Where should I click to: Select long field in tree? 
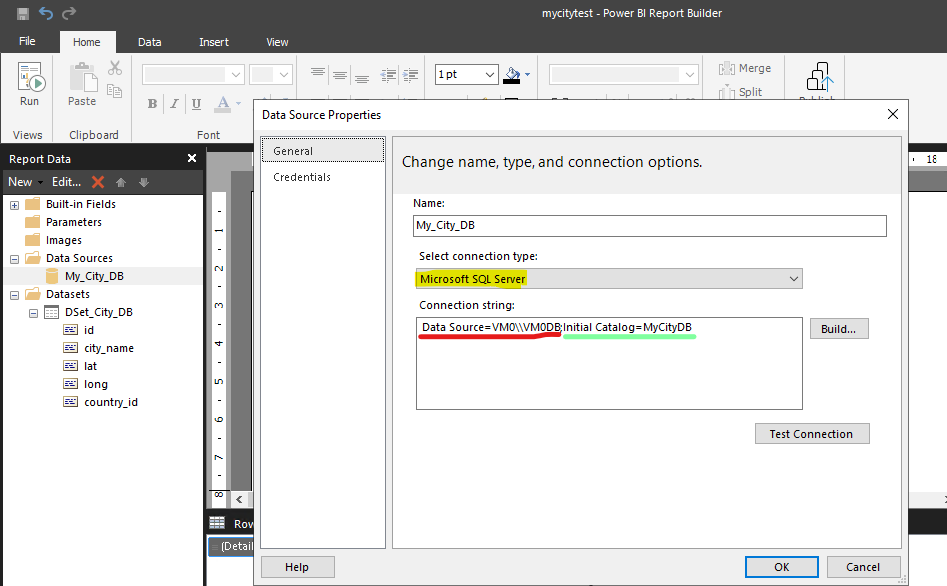tap(95, 384)
